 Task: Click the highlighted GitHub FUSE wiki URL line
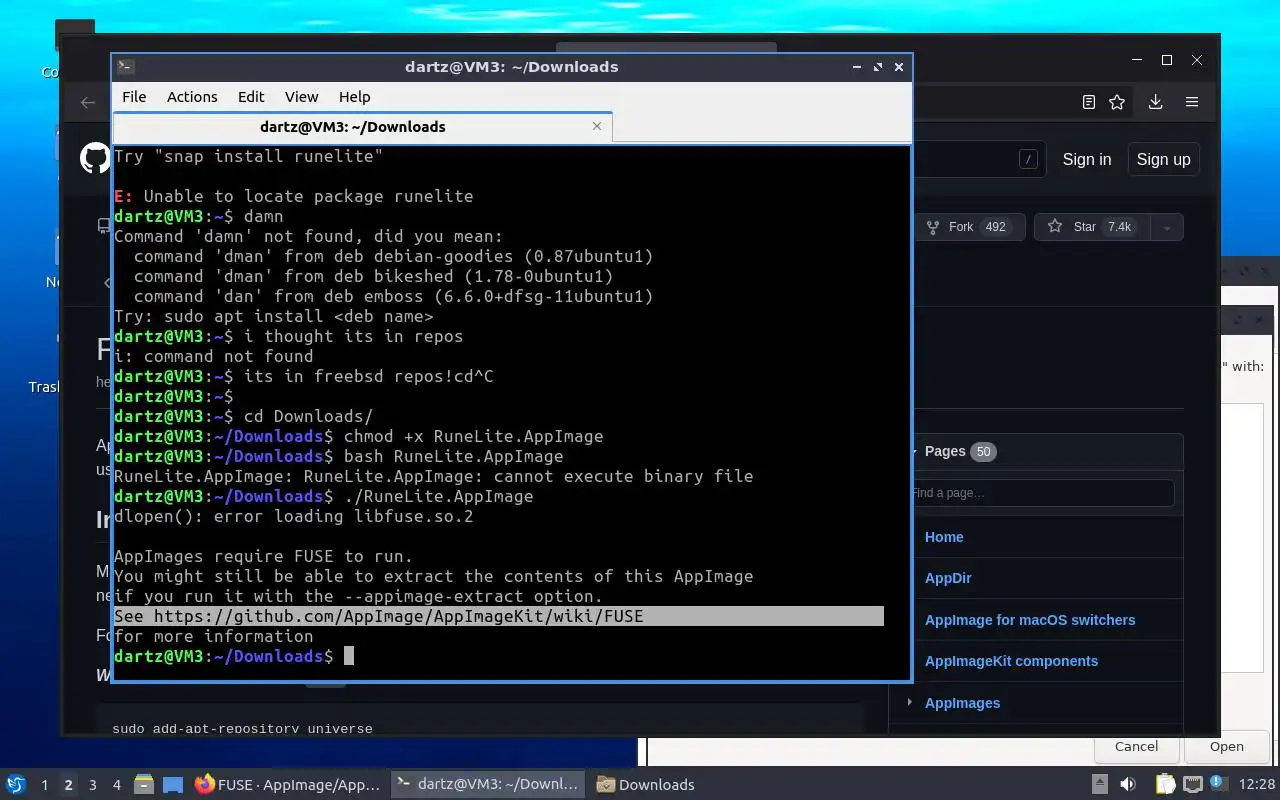coord(499,616)
